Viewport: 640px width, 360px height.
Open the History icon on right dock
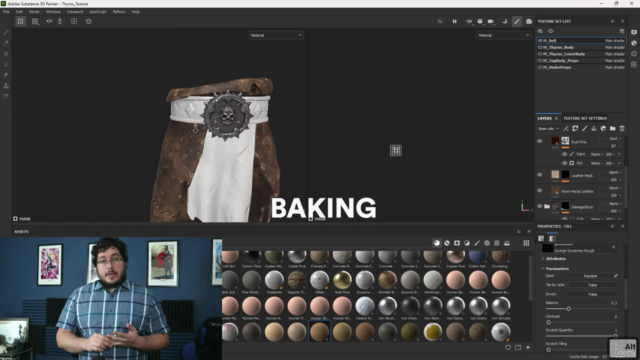tap(633, 53)
